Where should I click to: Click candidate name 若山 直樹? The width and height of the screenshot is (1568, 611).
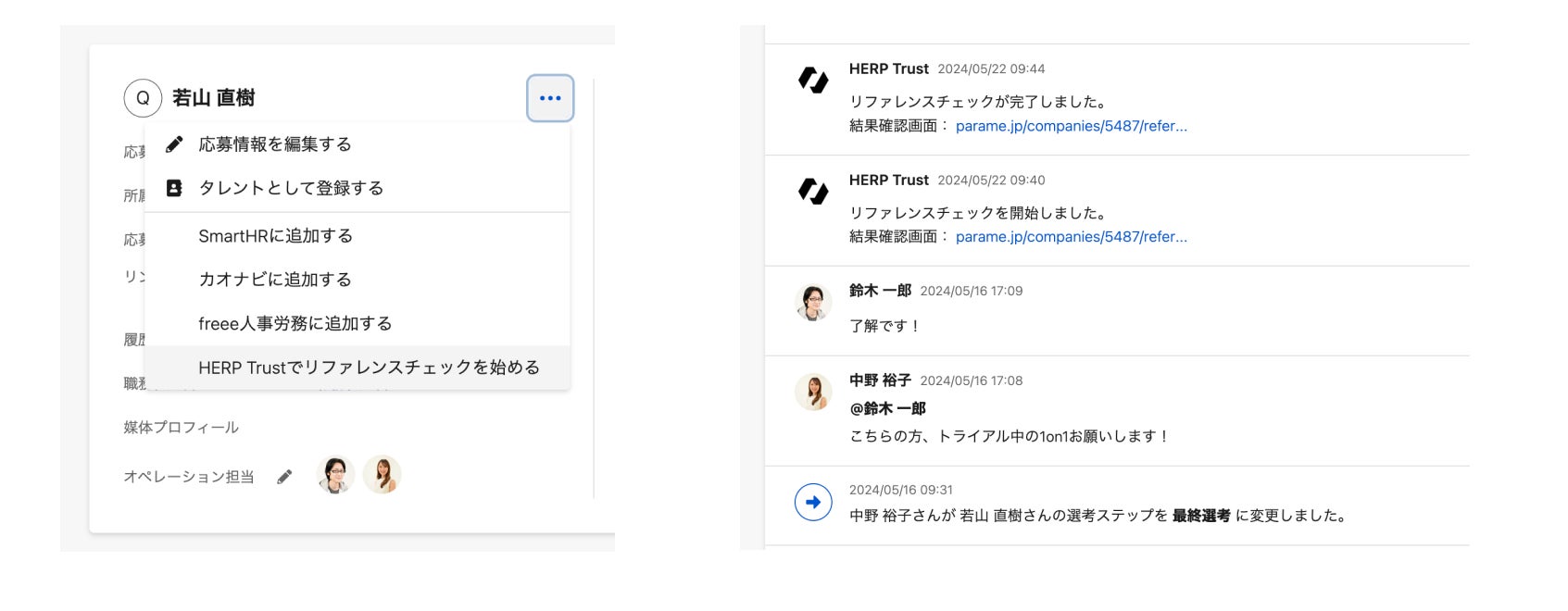click(x=214, y=98)
